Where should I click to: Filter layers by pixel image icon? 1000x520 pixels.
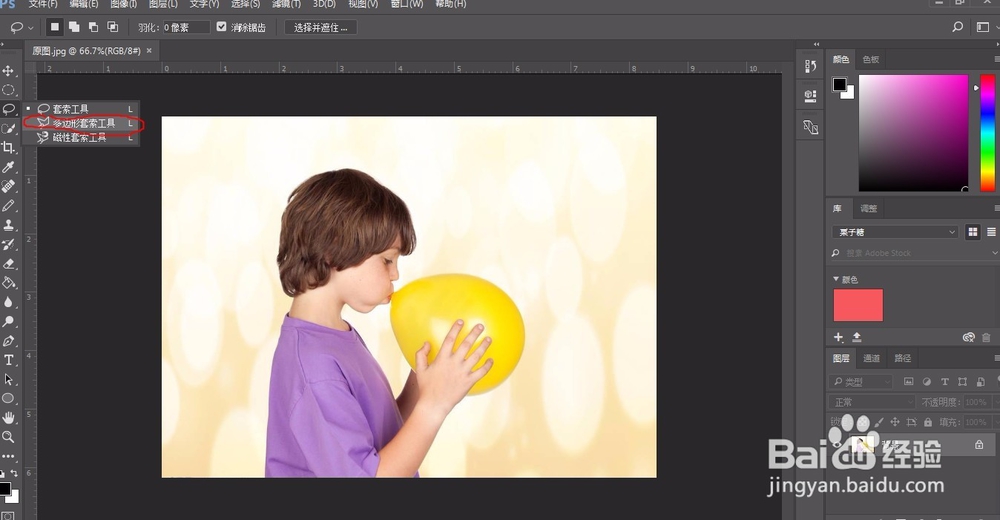click(x=909, y=382)
